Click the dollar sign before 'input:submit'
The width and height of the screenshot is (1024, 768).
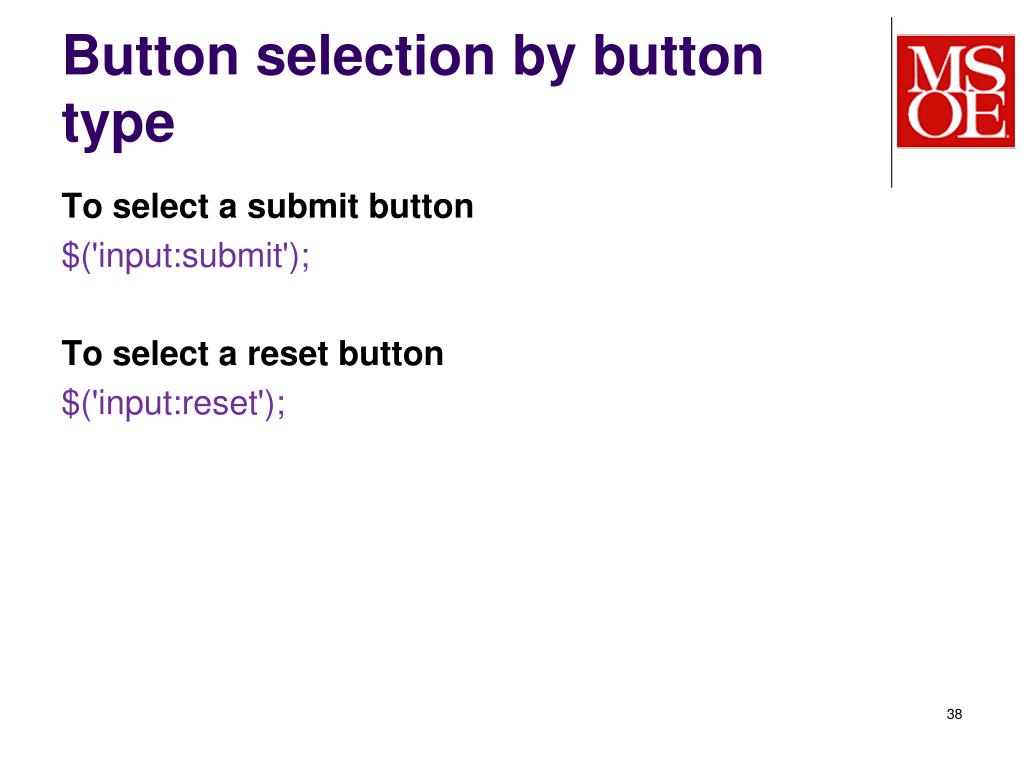tap(70, 255)
